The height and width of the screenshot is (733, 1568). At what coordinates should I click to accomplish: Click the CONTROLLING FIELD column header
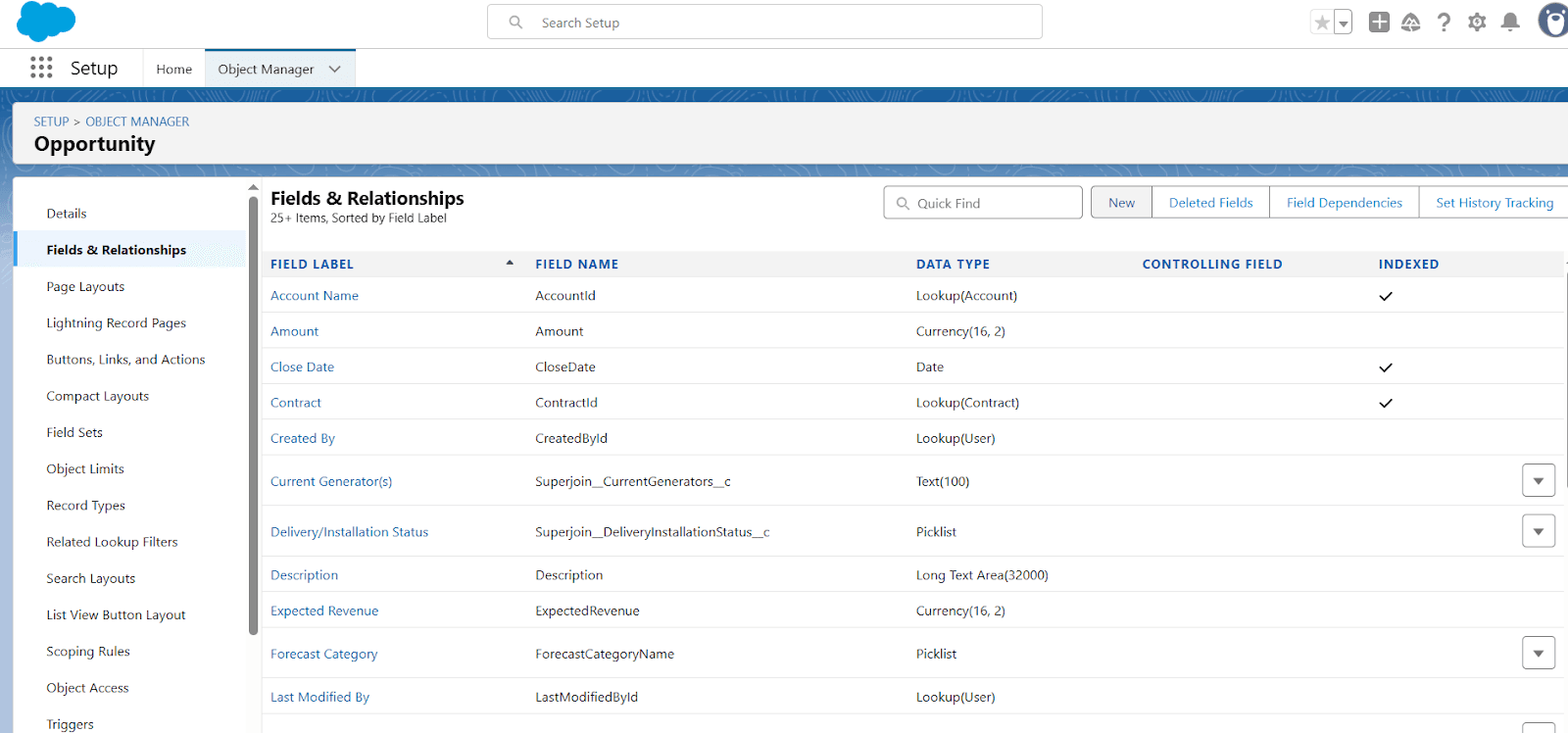click(1212, 265)
